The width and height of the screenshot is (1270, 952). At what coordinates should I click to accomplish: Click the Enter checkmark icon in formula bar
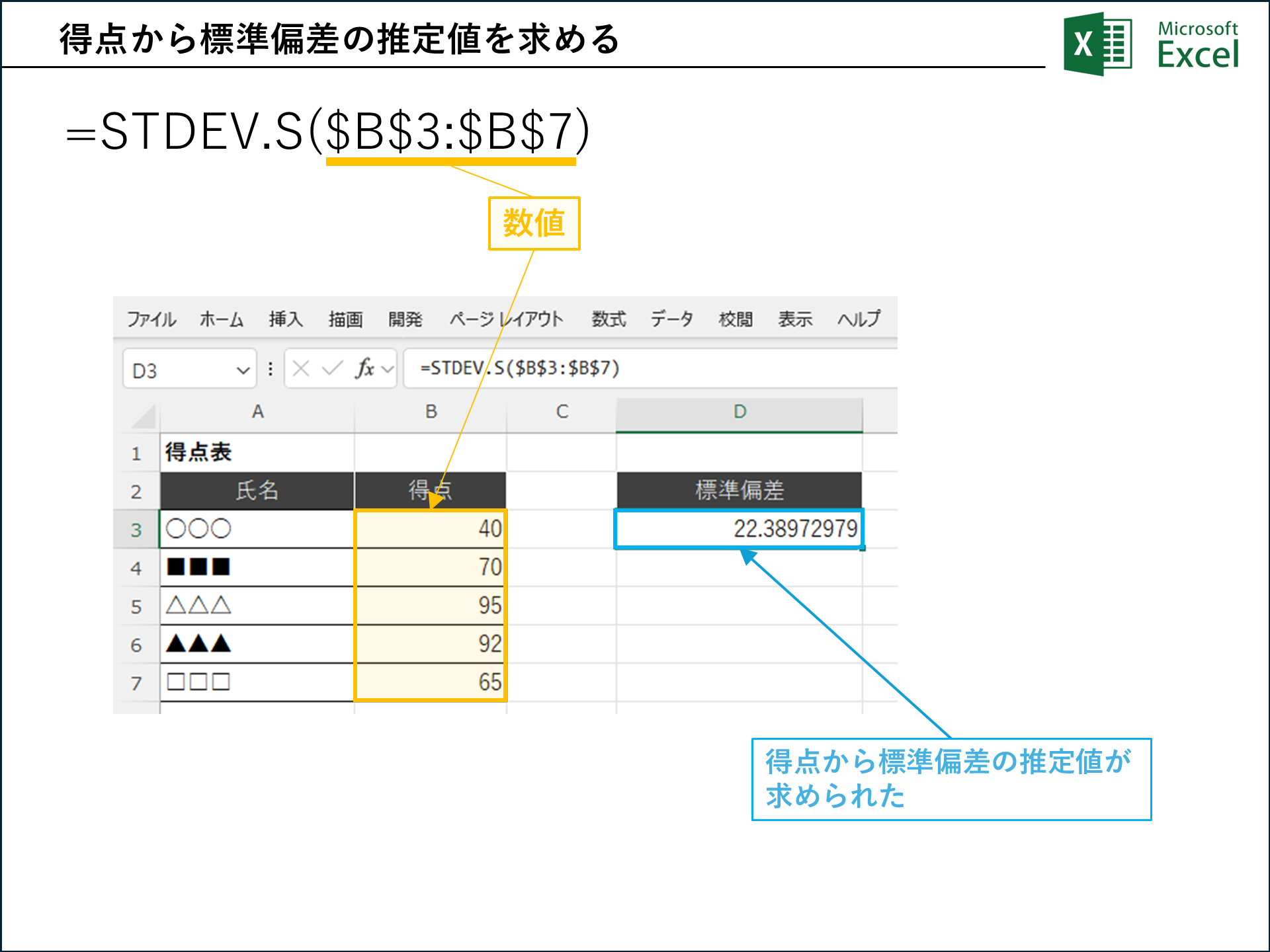click(x=332, y=369)
